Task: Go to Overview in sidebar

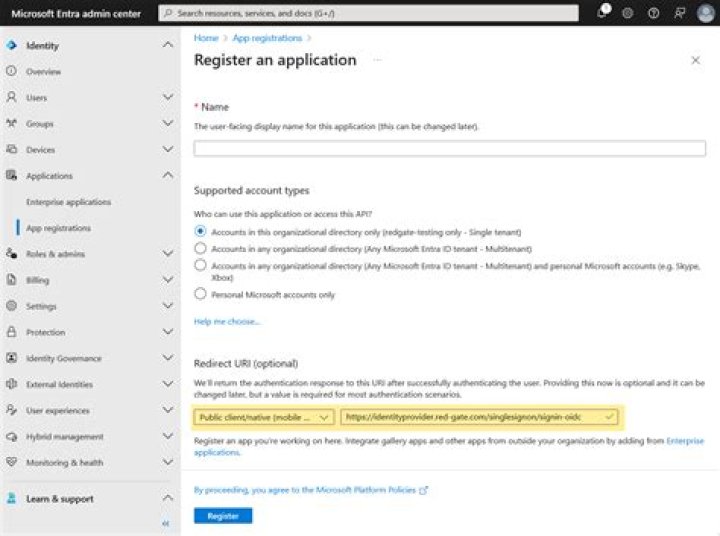Action: (43, 71)
